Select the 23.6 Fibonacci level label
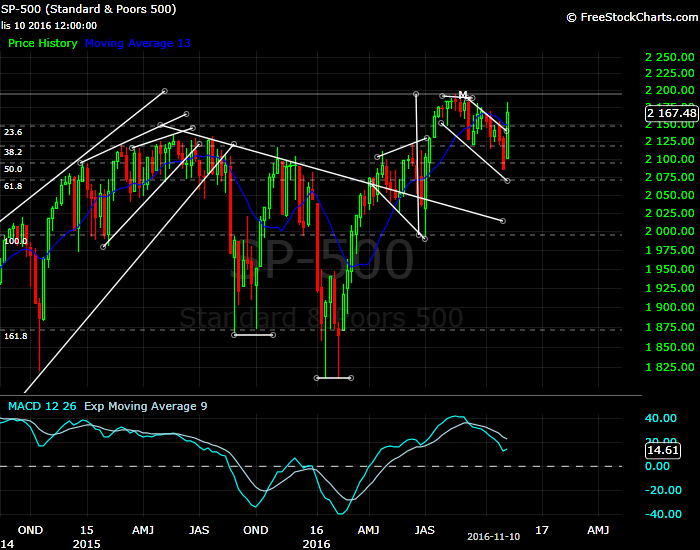700x550 pixels. [13, 132]
